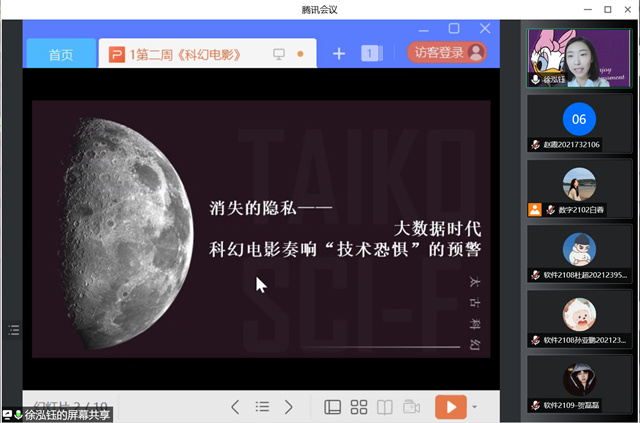Click muted mic beside 软件2109

click(x=536, y=405)
